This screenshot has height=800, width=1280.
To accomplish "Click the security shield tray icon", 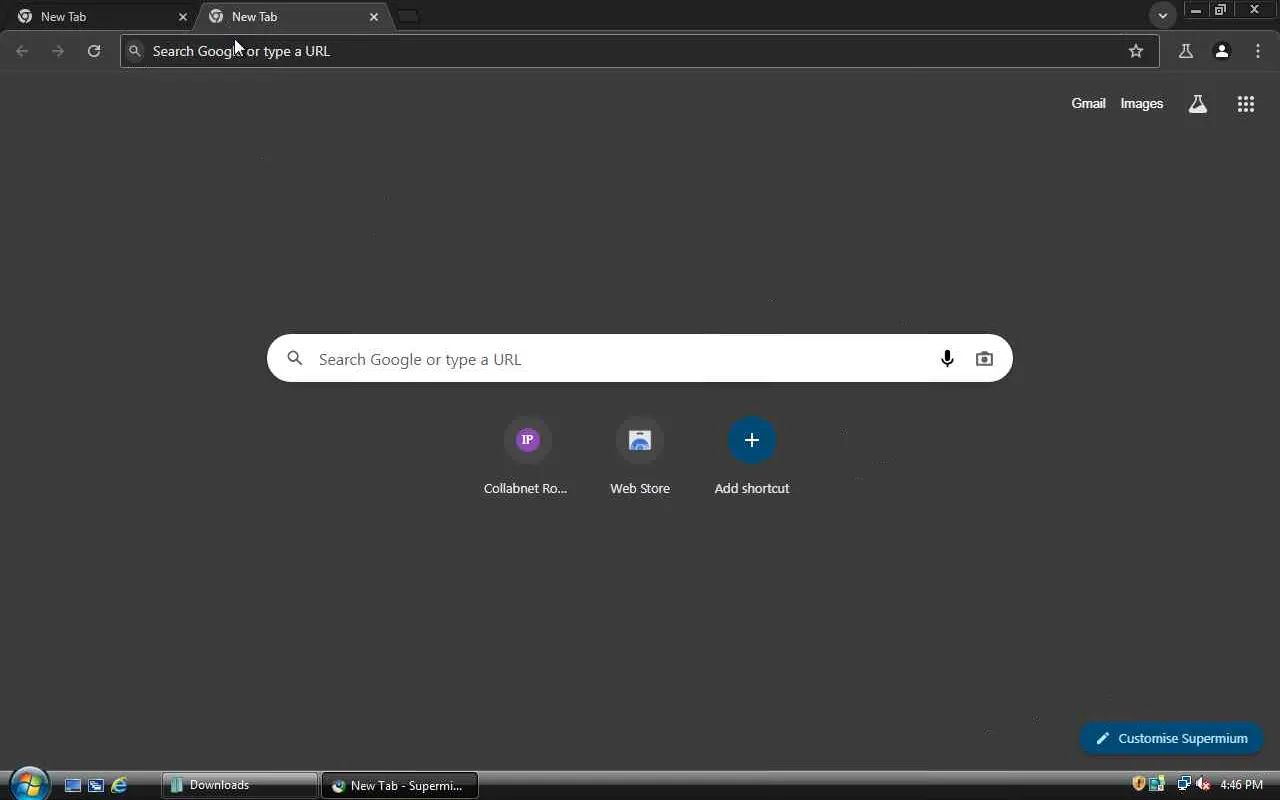I will (1138, 784).
